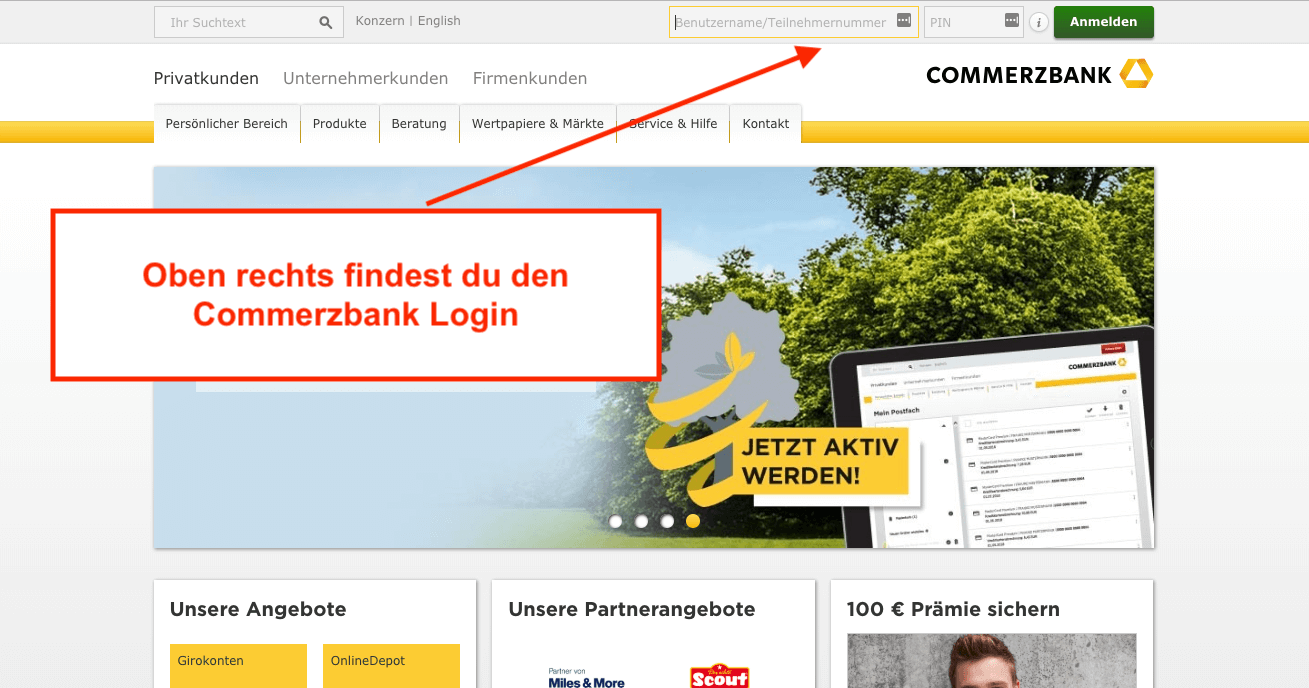This screenshot has width=1309, height=688.
Task: Click the info icon beside PIN field
Action: pos(1039,22)
